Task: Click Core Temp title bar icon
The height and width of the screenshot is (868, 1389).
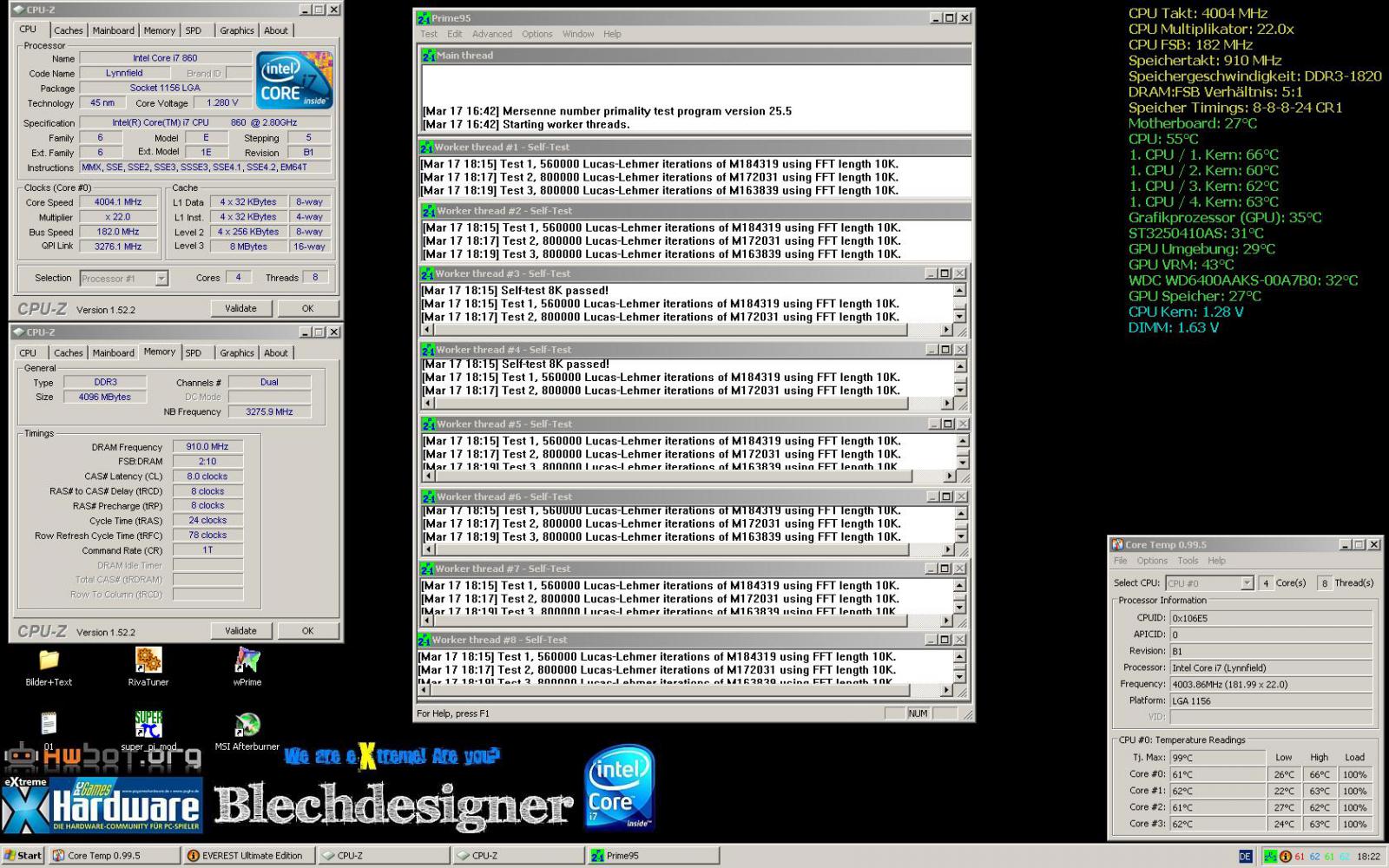Action: [x=1117, y=545]
